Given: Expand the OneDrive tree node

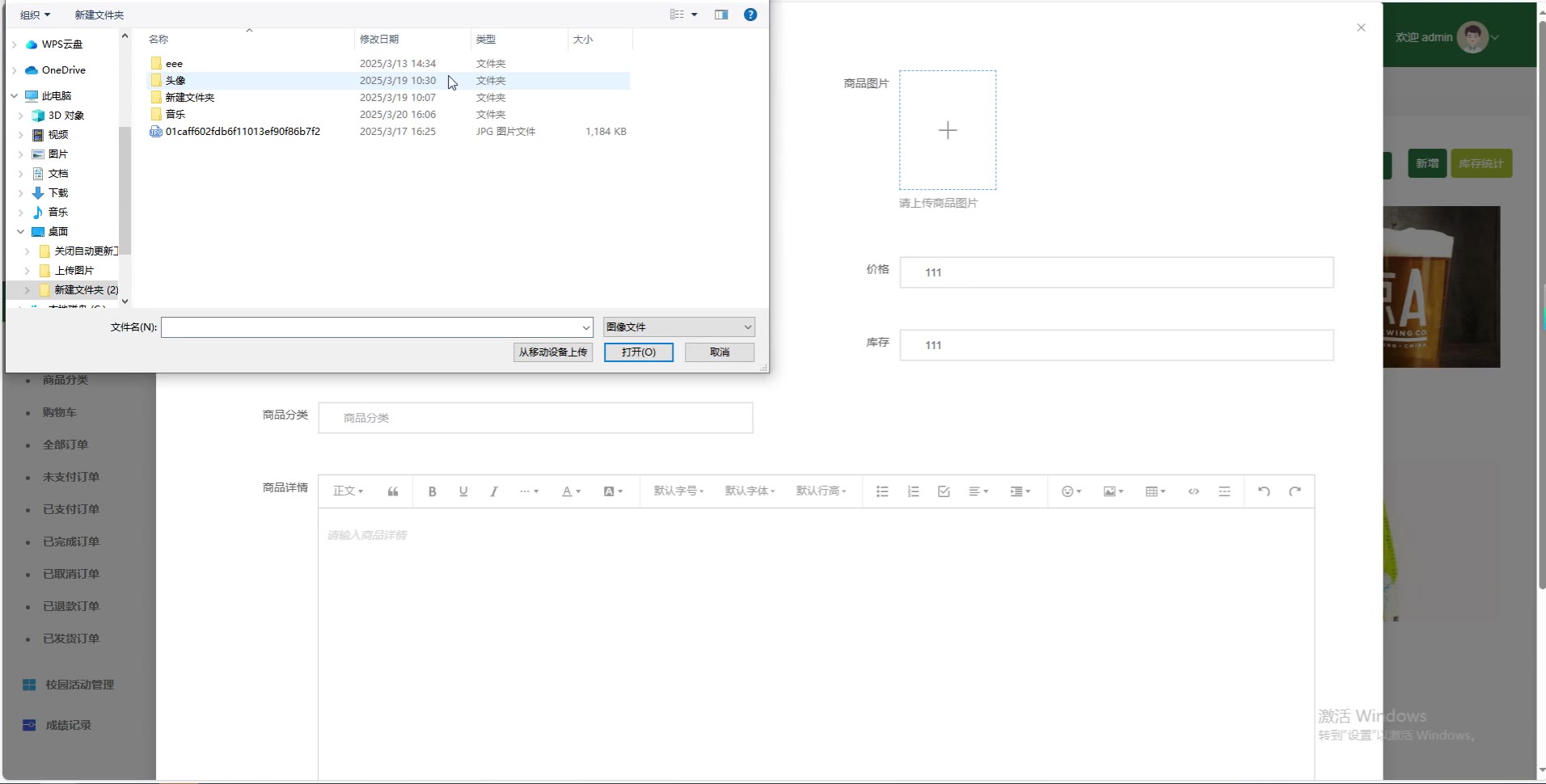Looking at the screenshot, I should click(x=14, y=70).
